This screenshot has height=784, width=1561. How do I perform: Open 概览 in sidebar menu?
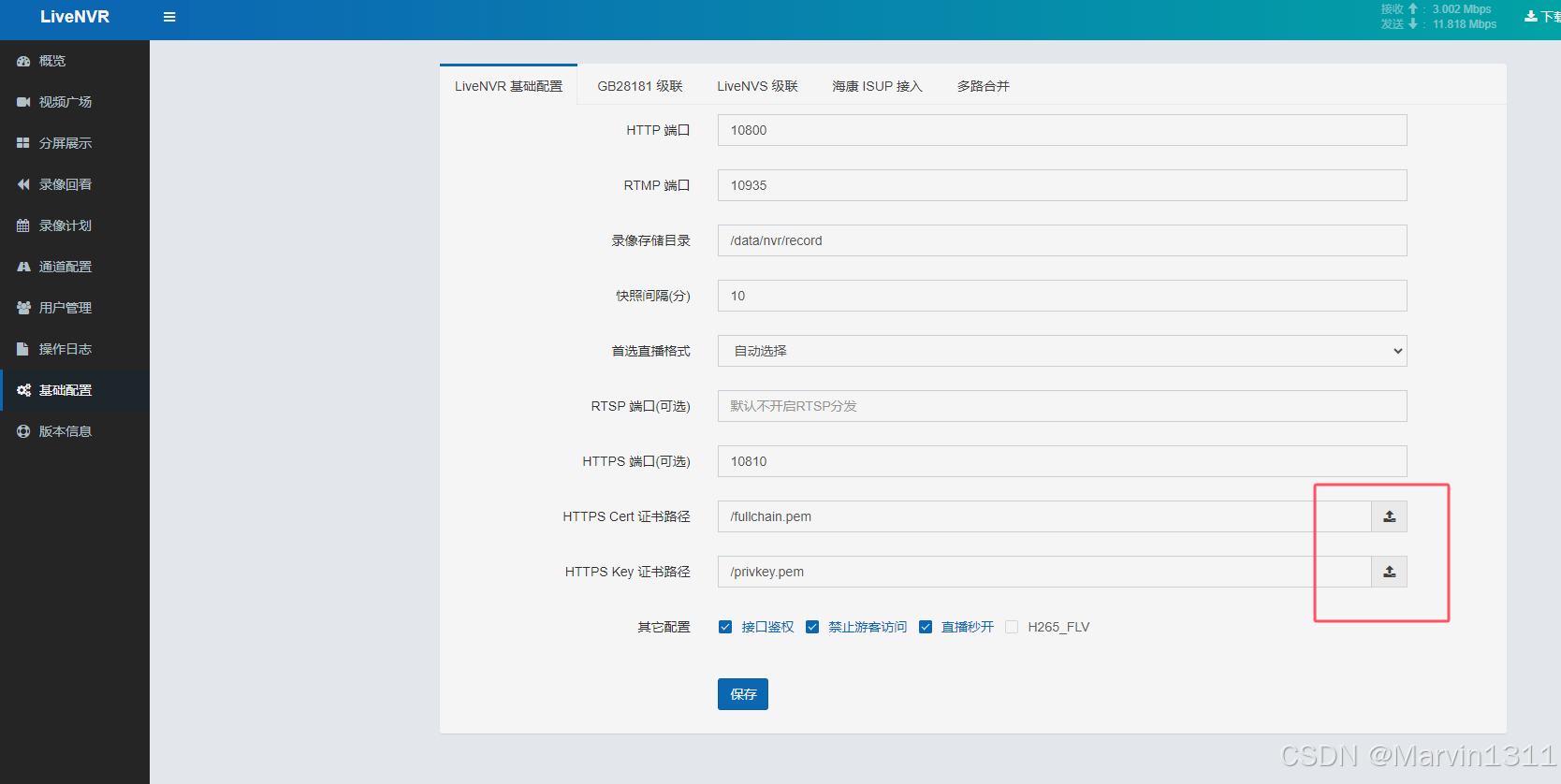(x=75, y=61)
